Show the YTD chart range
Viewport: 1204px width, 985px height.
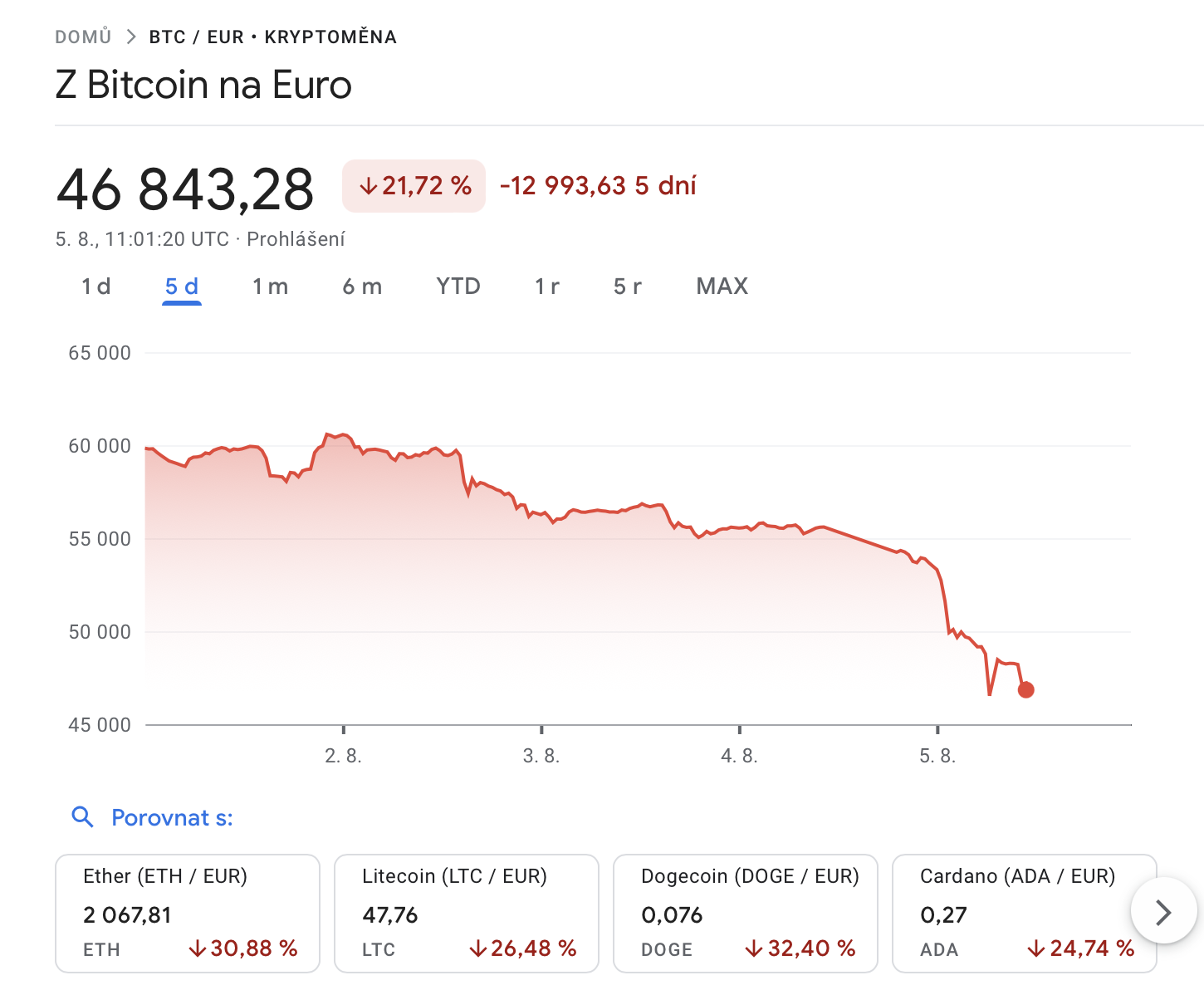[458, 287]
